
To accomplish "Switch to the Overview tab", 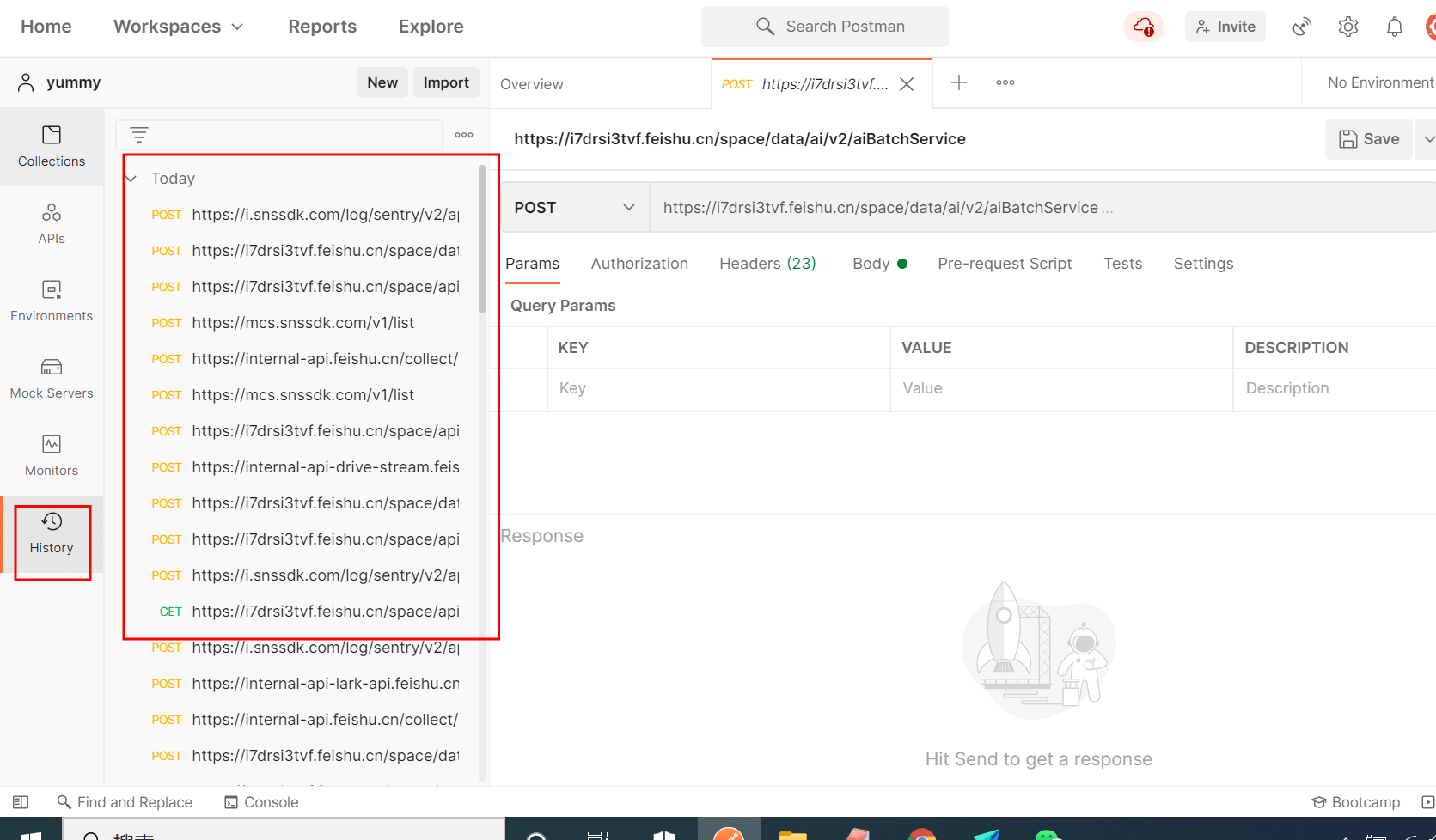I will (532, 84).
